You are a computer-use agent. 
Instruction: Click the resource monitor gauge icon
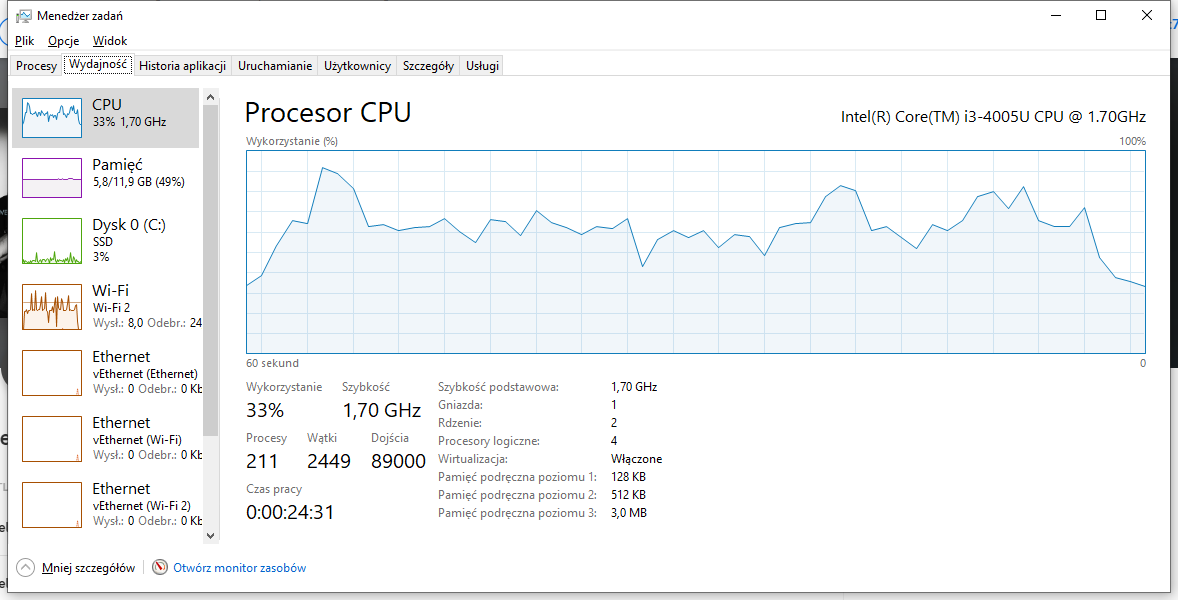[x=159, y=567]
